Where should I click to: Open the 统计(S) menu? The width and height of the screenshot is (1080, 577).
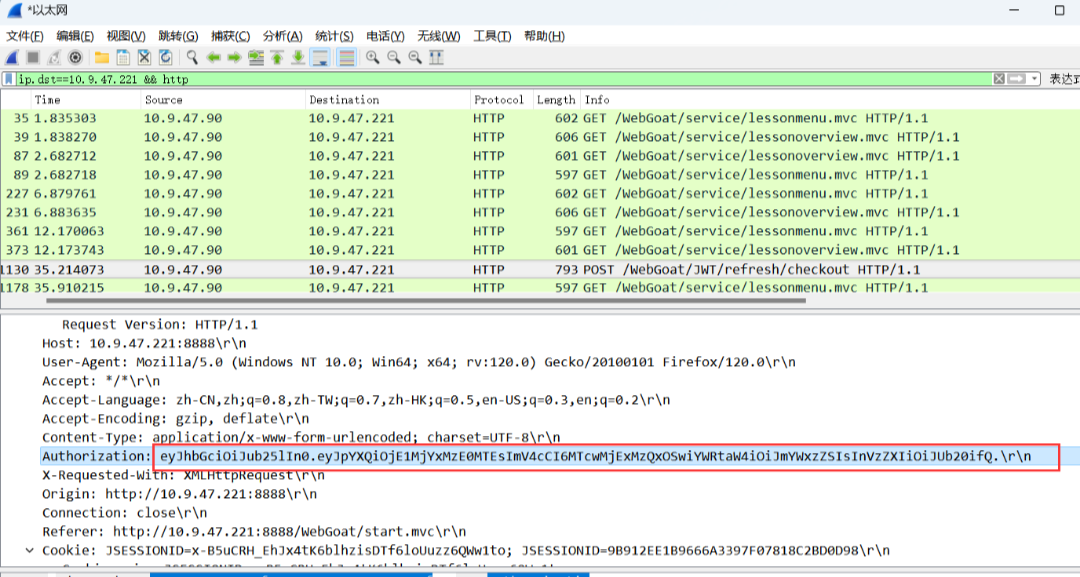tap(335, 36)
